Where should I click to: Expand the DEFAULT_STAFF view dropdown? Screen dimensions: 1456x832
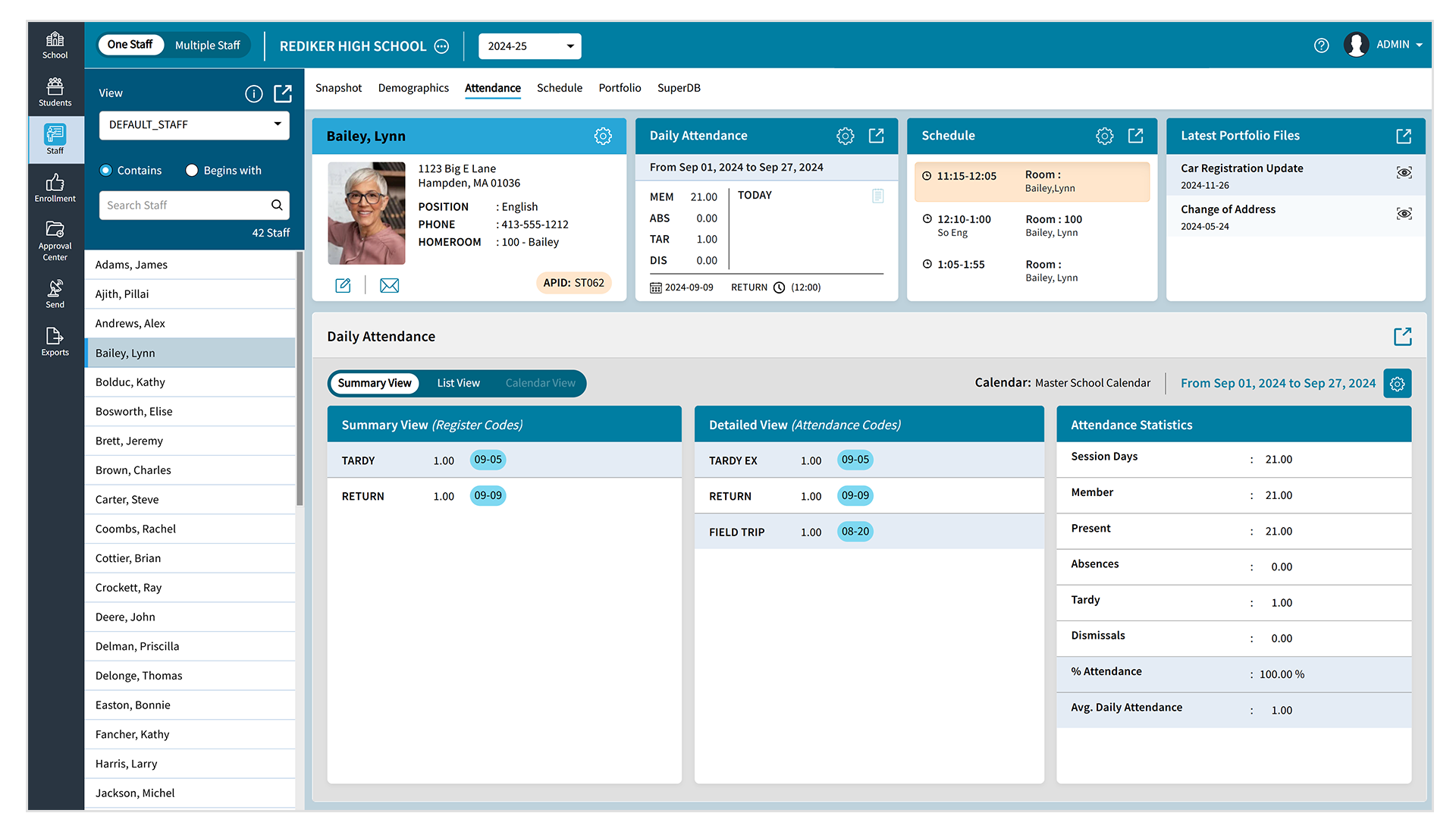(194, 125)
